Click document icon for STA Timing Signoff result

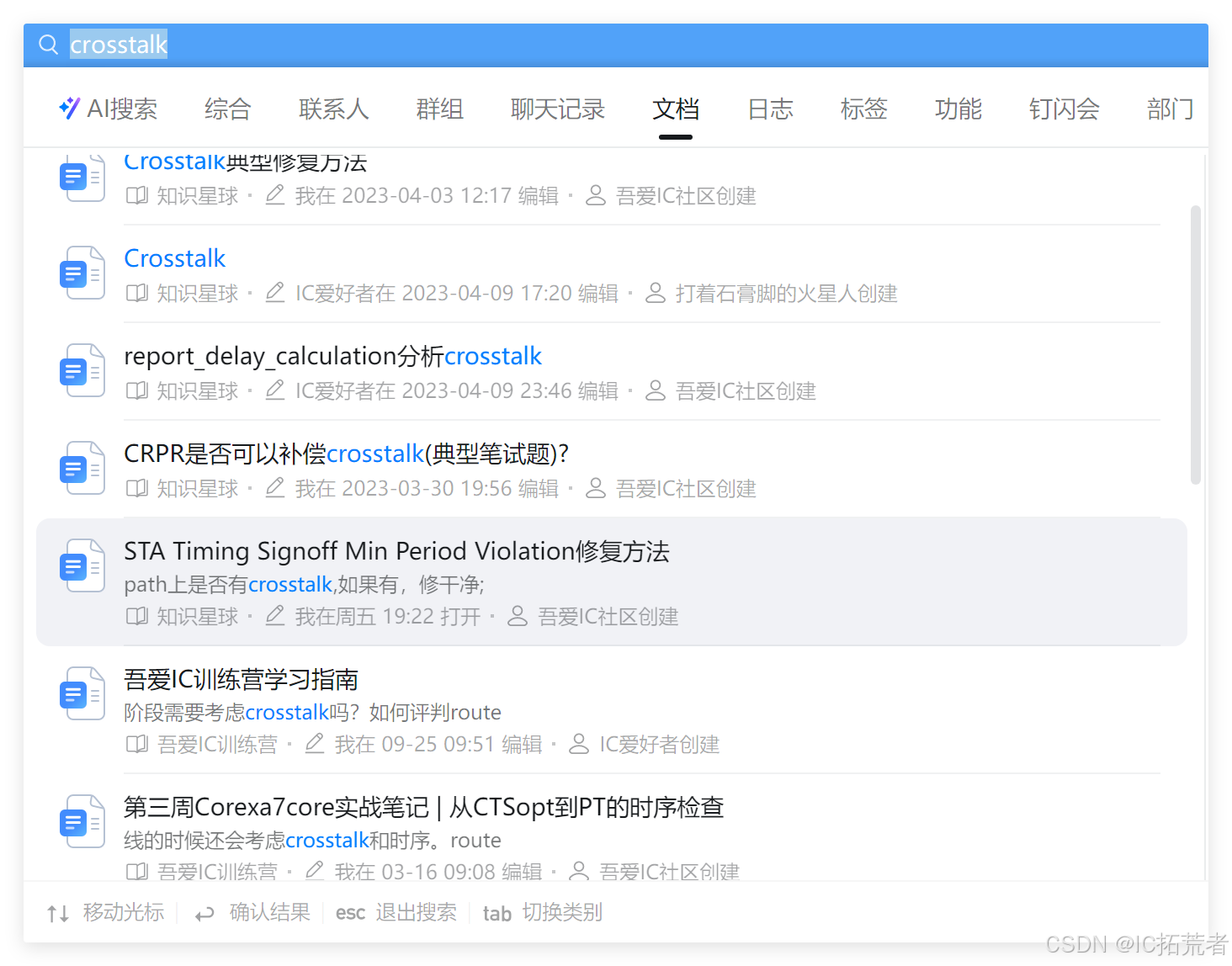coord(82,565)
